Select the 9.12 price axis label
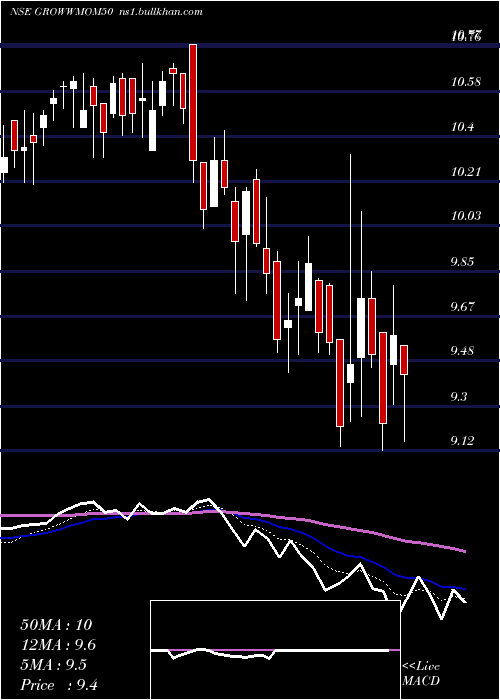The image size is (500, 700). [x=462, y=441]
